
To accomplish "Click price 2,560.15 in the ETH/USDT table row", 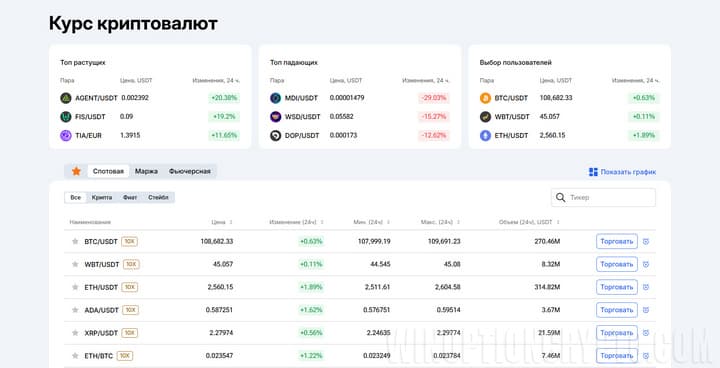I will [220, 287].
